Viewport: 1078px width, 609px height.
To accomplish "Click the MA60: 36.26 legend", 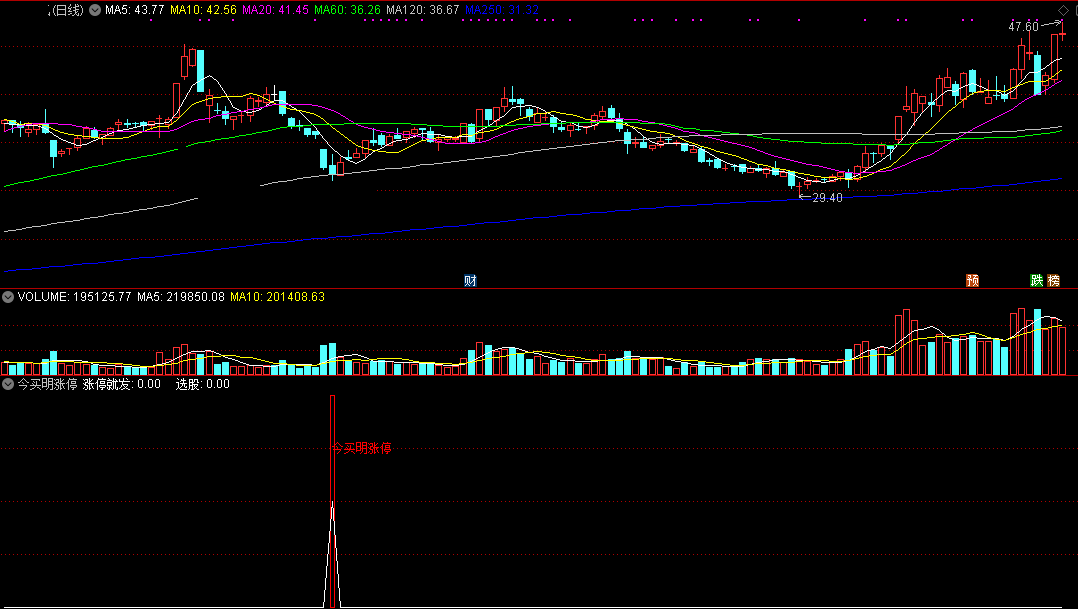I will coord(347,10).
